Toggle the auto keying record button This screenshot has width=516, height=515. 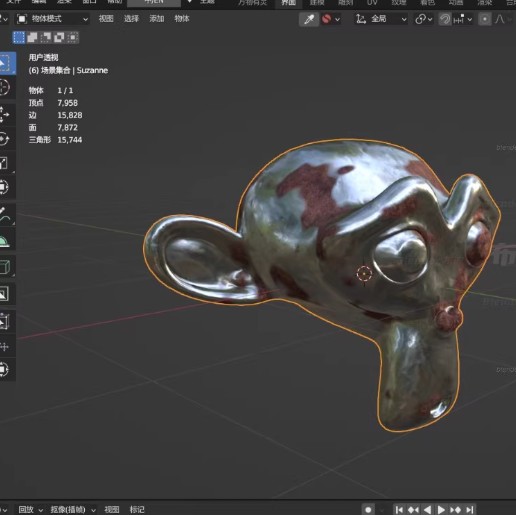(x=368, y=509)
